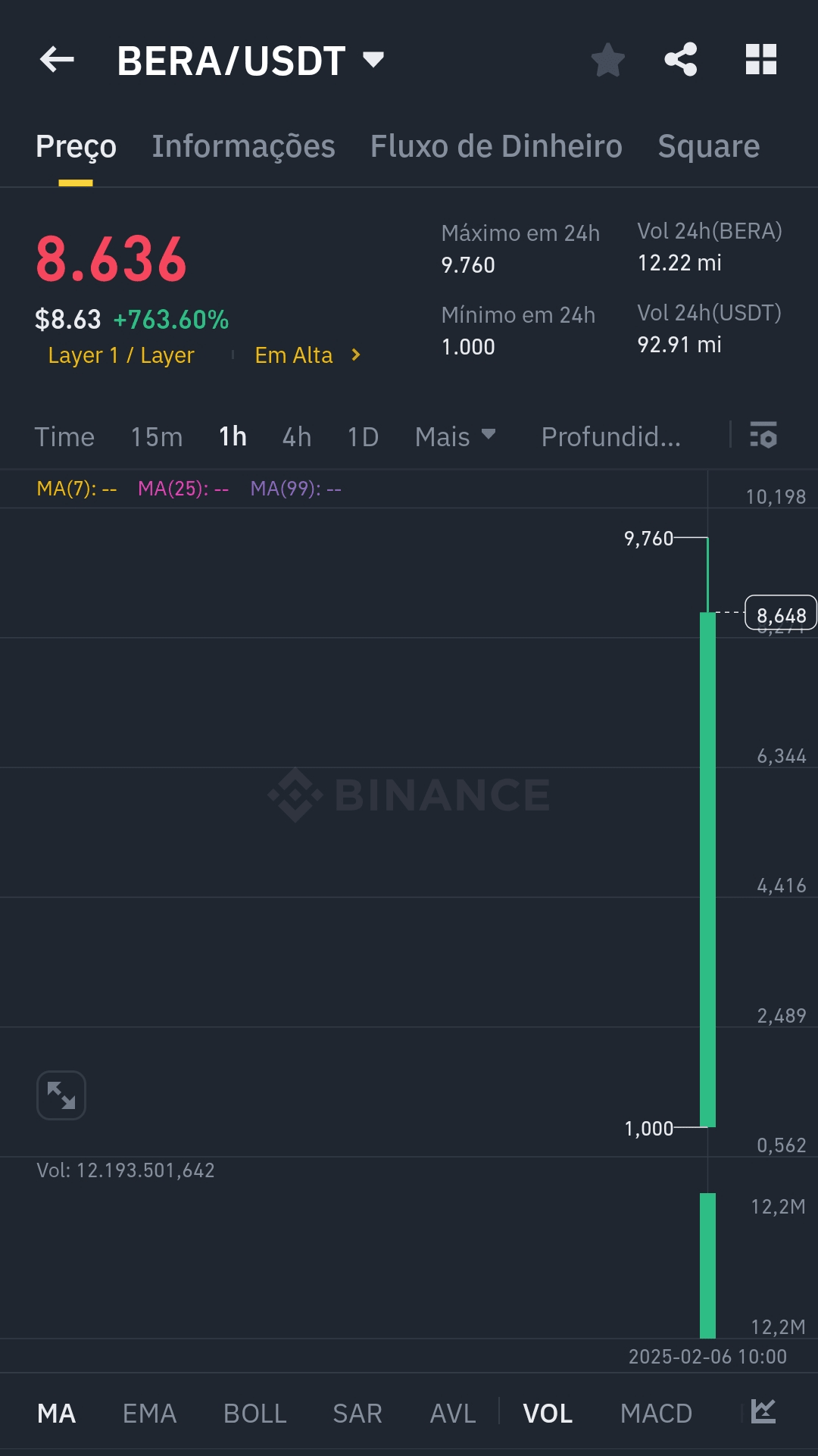The width and height of the screenshot is (818, 1456).
Task: Open the Fluxo de Dinheiro tab
Action: point(496,146)
